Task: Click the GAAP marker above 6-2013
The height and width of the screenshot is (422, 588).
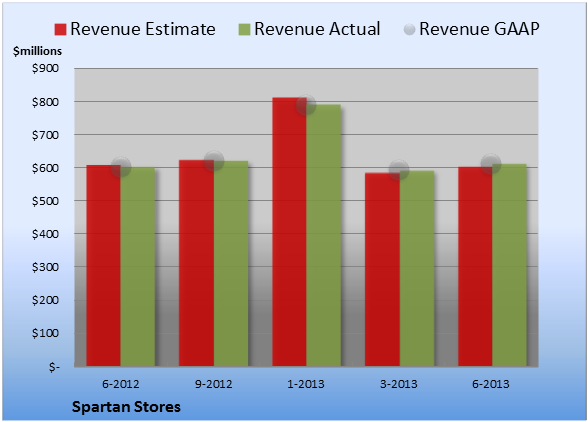Action: 491,164
